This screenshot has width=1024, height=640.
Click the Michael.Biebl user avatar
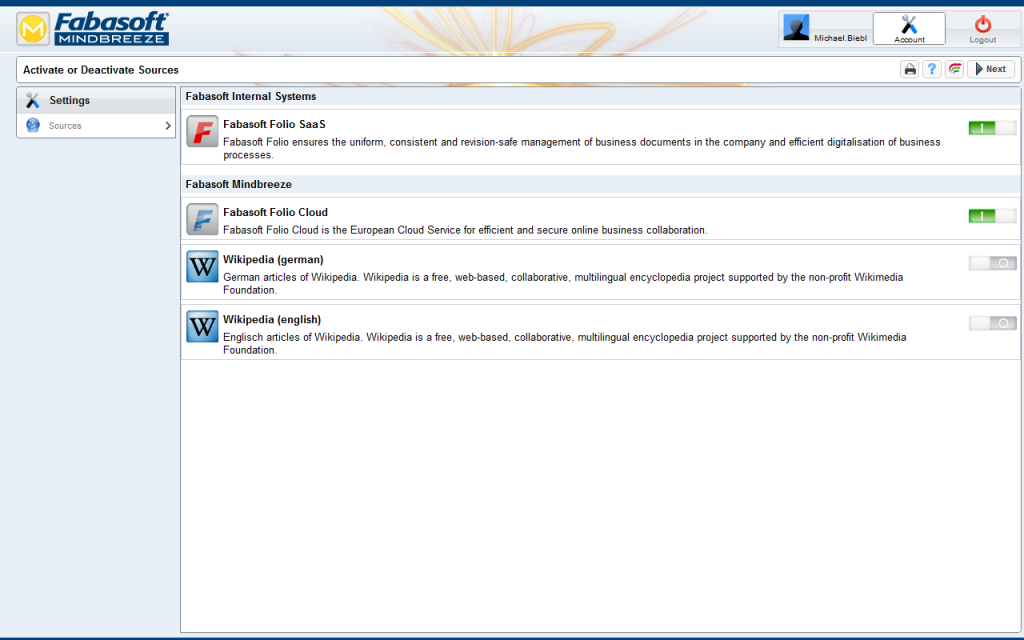click(796, 27)
